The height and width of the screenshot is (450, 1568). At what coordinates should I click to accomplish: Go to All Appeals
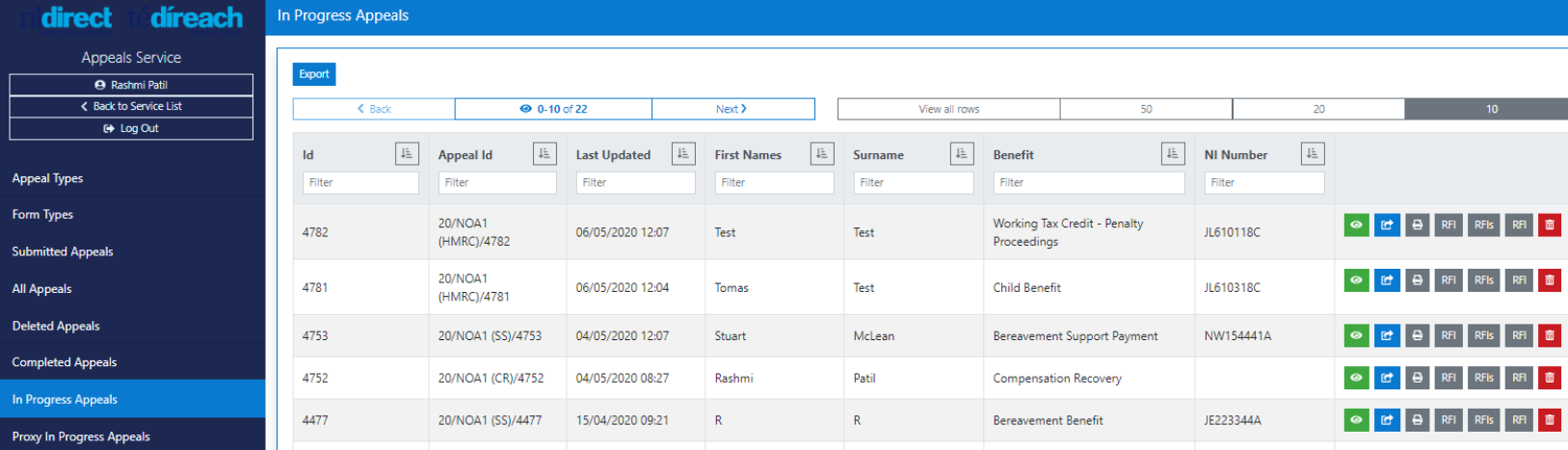[x=132, y=289]
